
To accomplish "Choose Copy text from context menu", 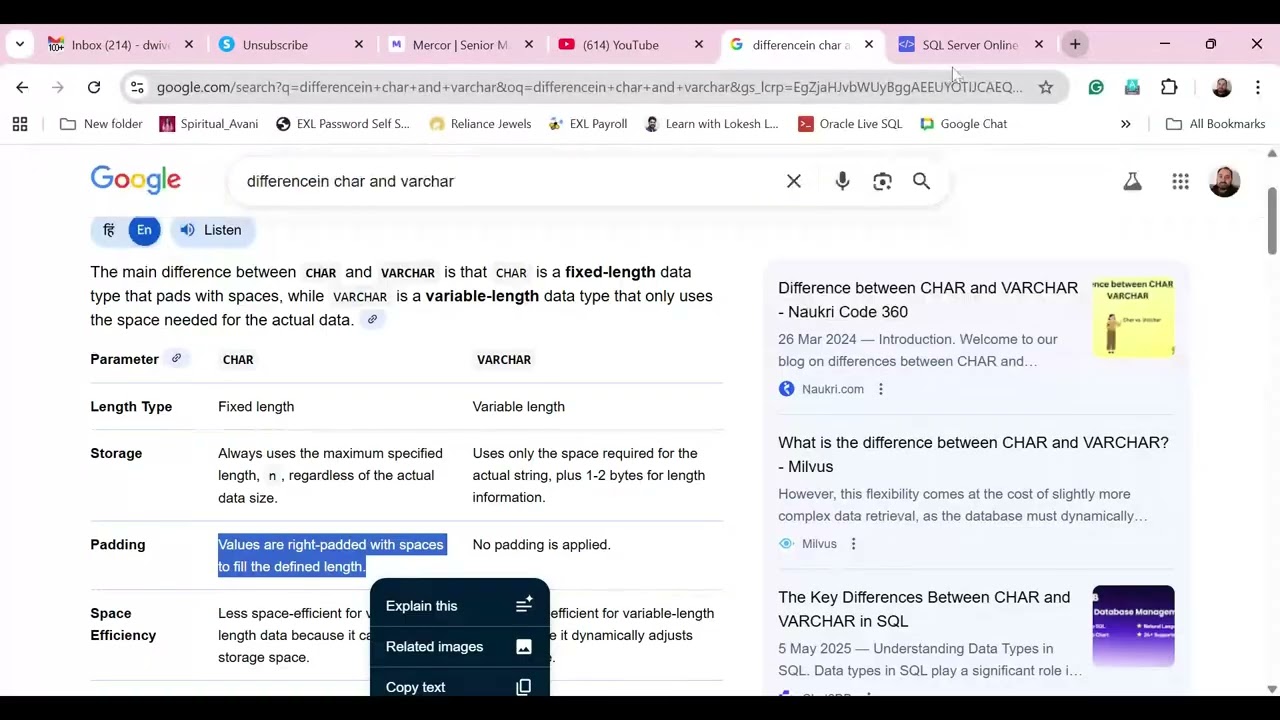I will tap(460, 686).
